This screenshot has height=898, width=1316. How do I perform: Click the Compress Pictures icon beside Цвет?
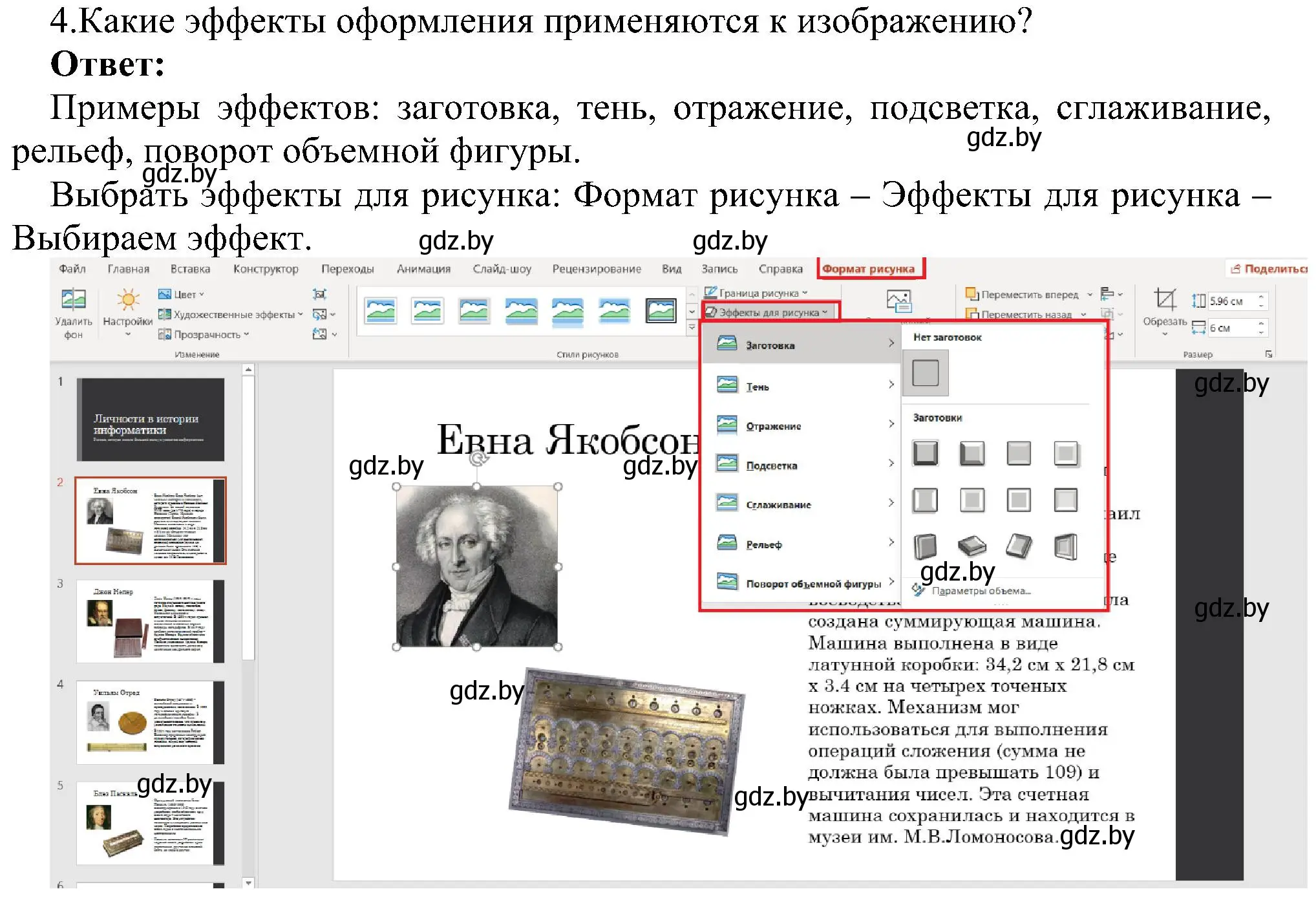(319, 294)
